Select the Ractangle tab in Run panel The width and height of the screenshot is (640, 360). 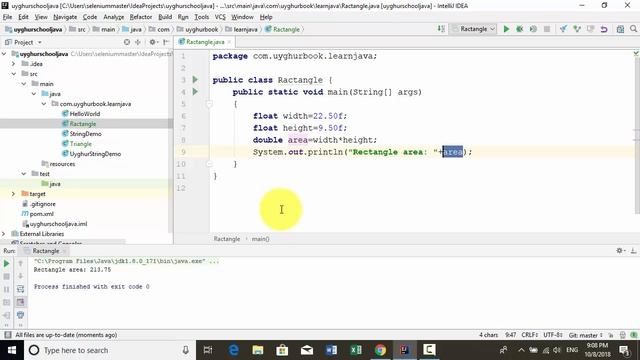[x=46, y=251]
